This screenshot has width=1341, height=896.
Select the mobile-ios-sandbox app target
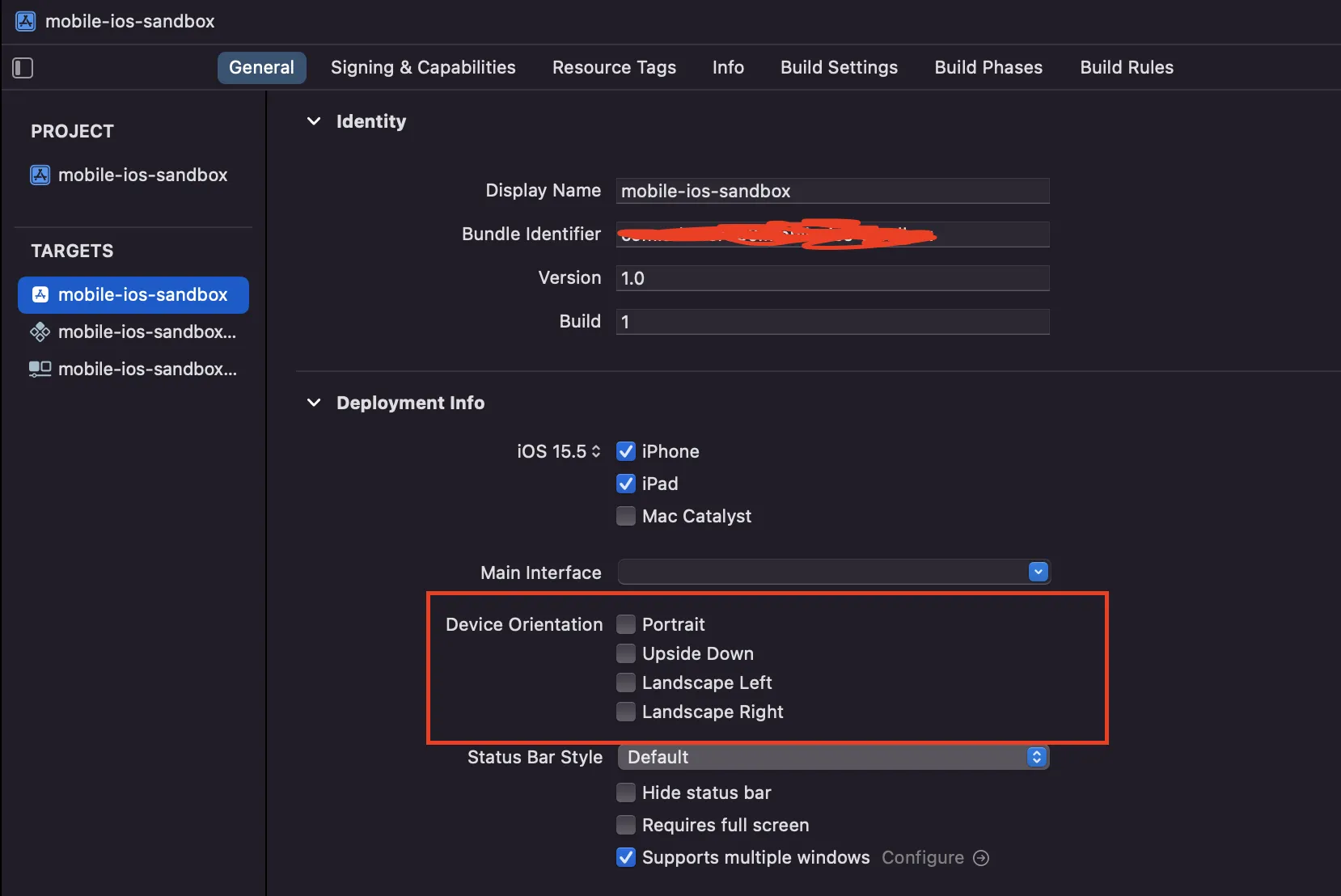pyautogui.click(x=133, y=295)
